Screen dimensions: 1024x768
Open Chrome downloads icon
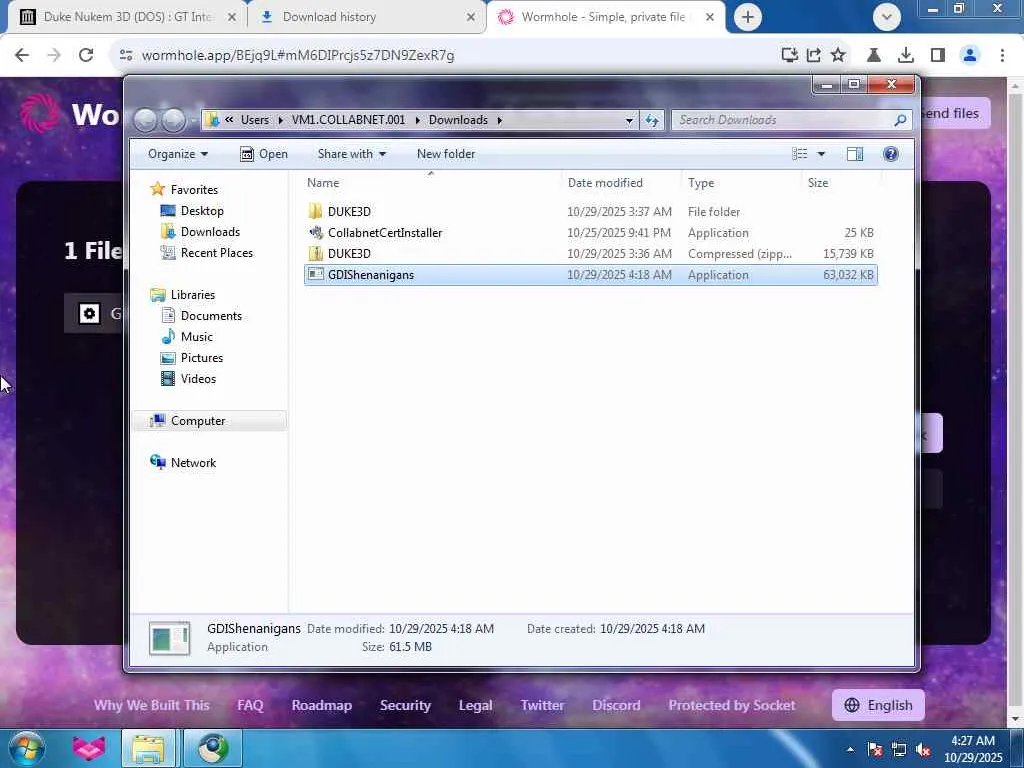905,55
